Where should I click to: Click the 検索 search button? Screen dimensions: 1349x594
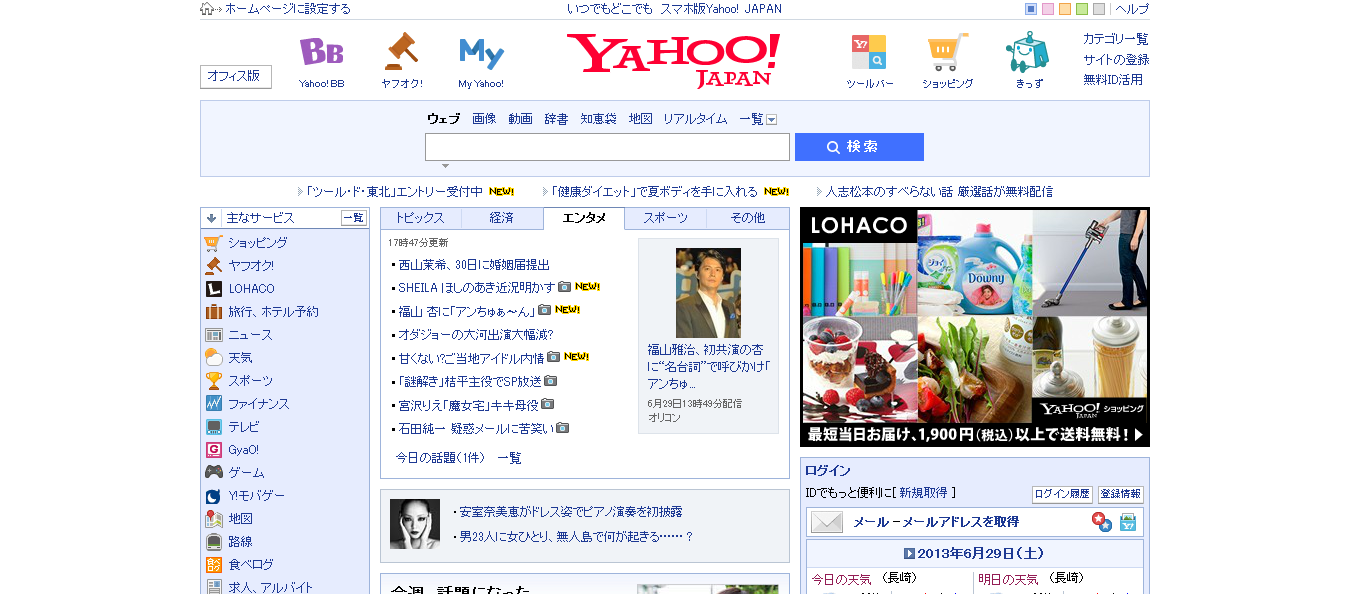pos(859,147)
